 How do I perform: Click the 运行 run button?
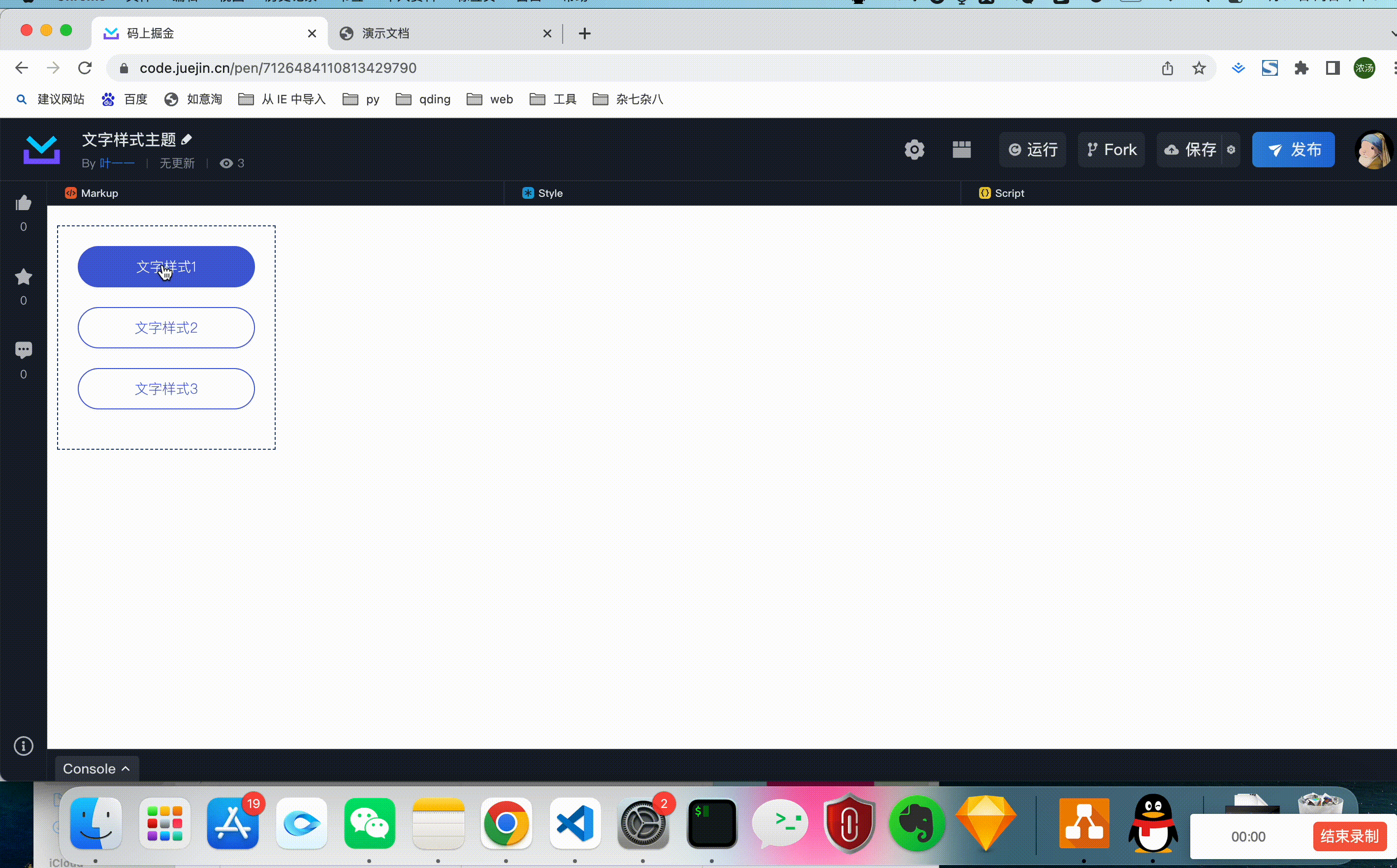coord(1032,150)
